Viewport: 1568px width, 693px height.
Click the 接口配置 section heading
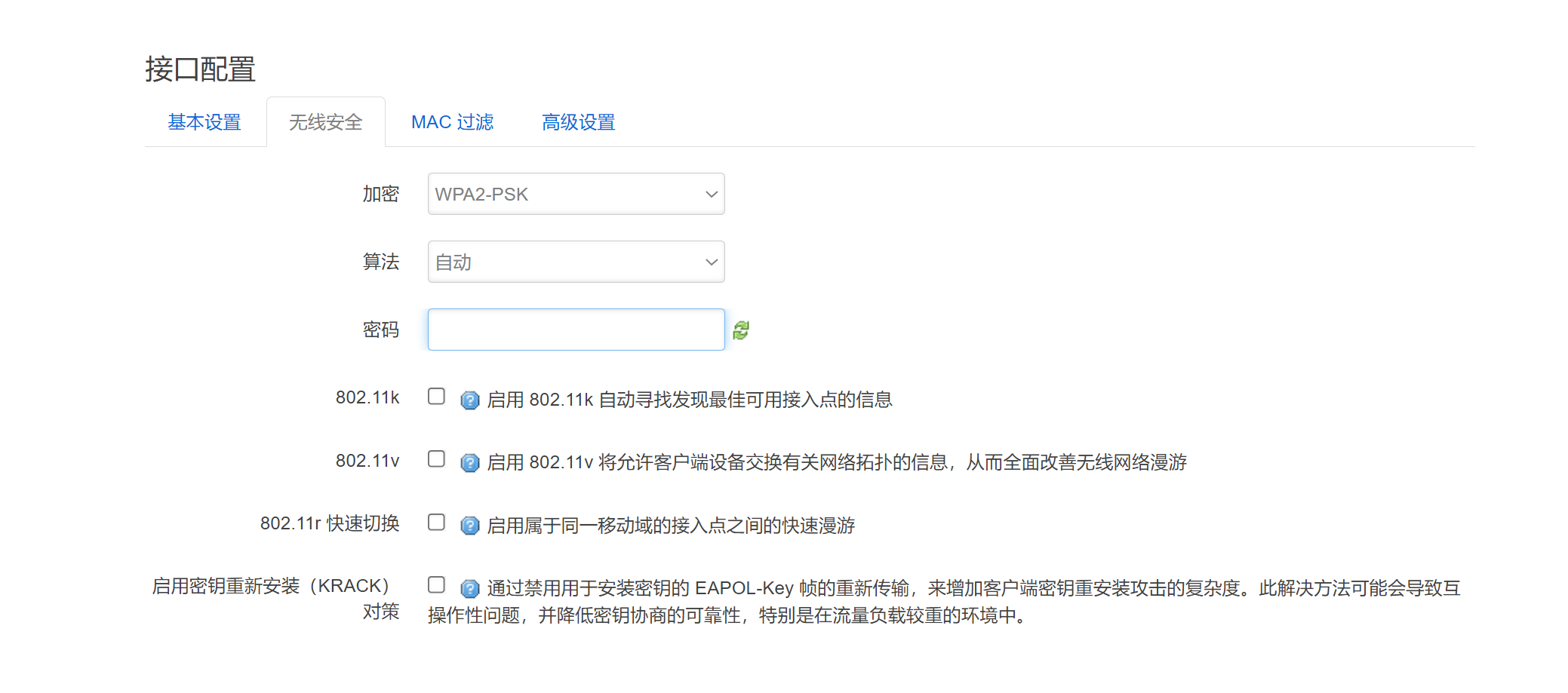(x=200, y=69)
